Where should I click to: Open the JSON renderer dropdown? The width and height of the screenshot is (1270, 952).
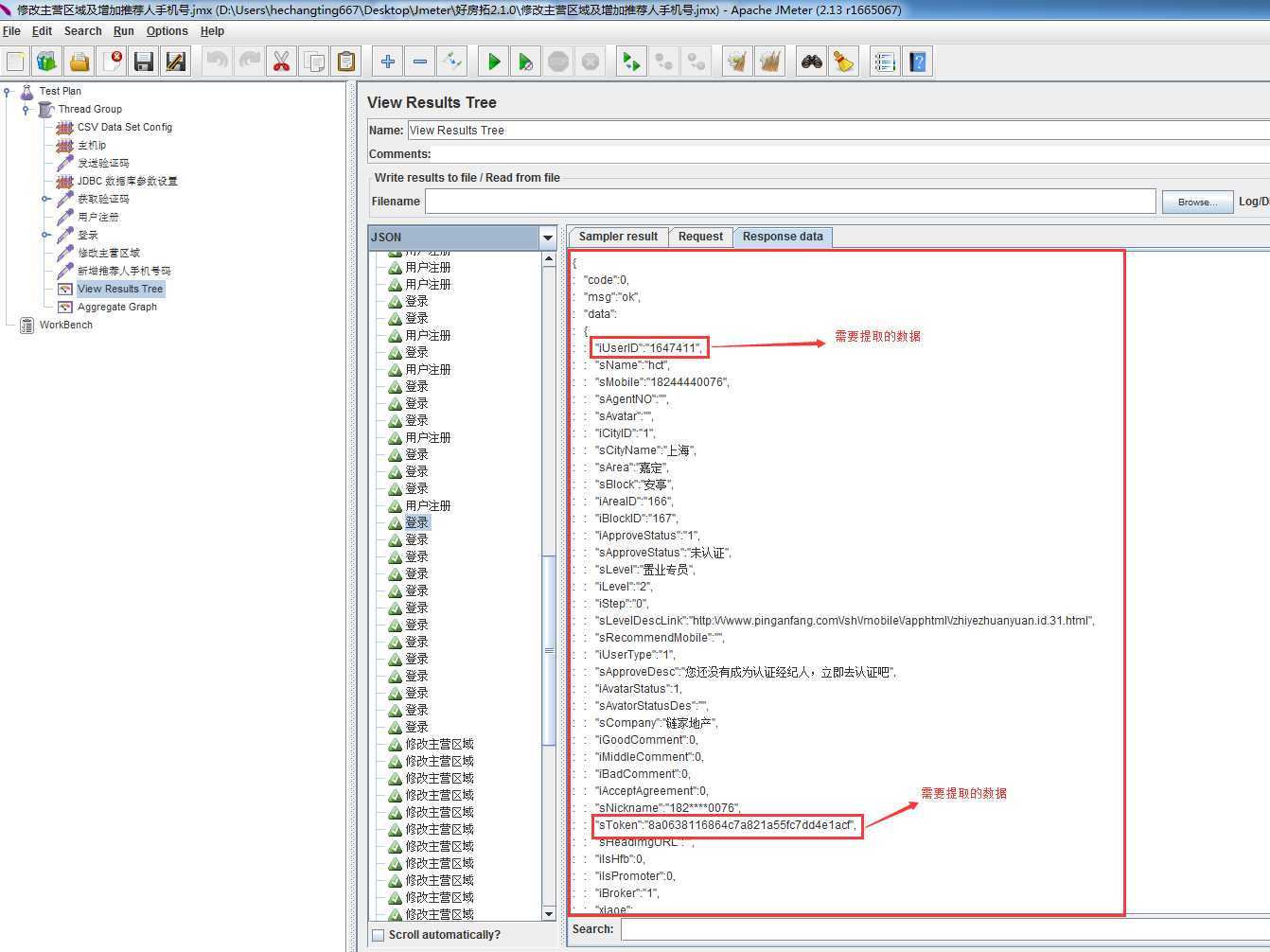tap(547, 238)
